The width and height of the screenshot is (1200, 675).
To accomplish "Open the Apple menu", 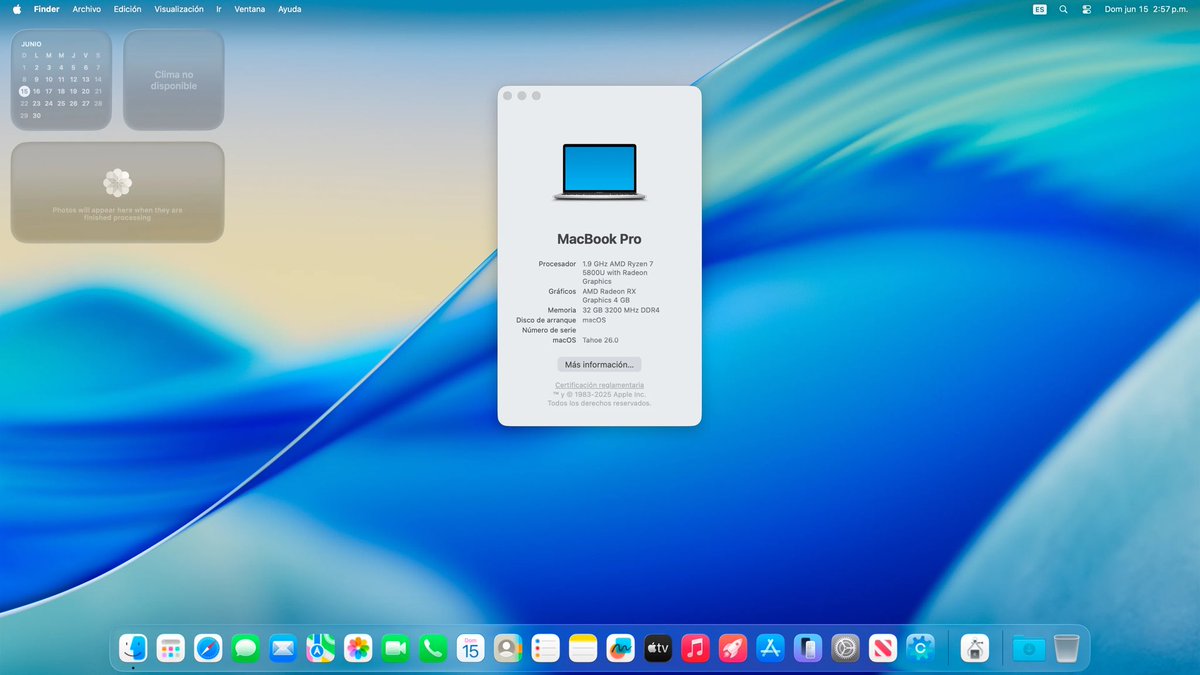I will pyautogui.click(x=16, y=9).
